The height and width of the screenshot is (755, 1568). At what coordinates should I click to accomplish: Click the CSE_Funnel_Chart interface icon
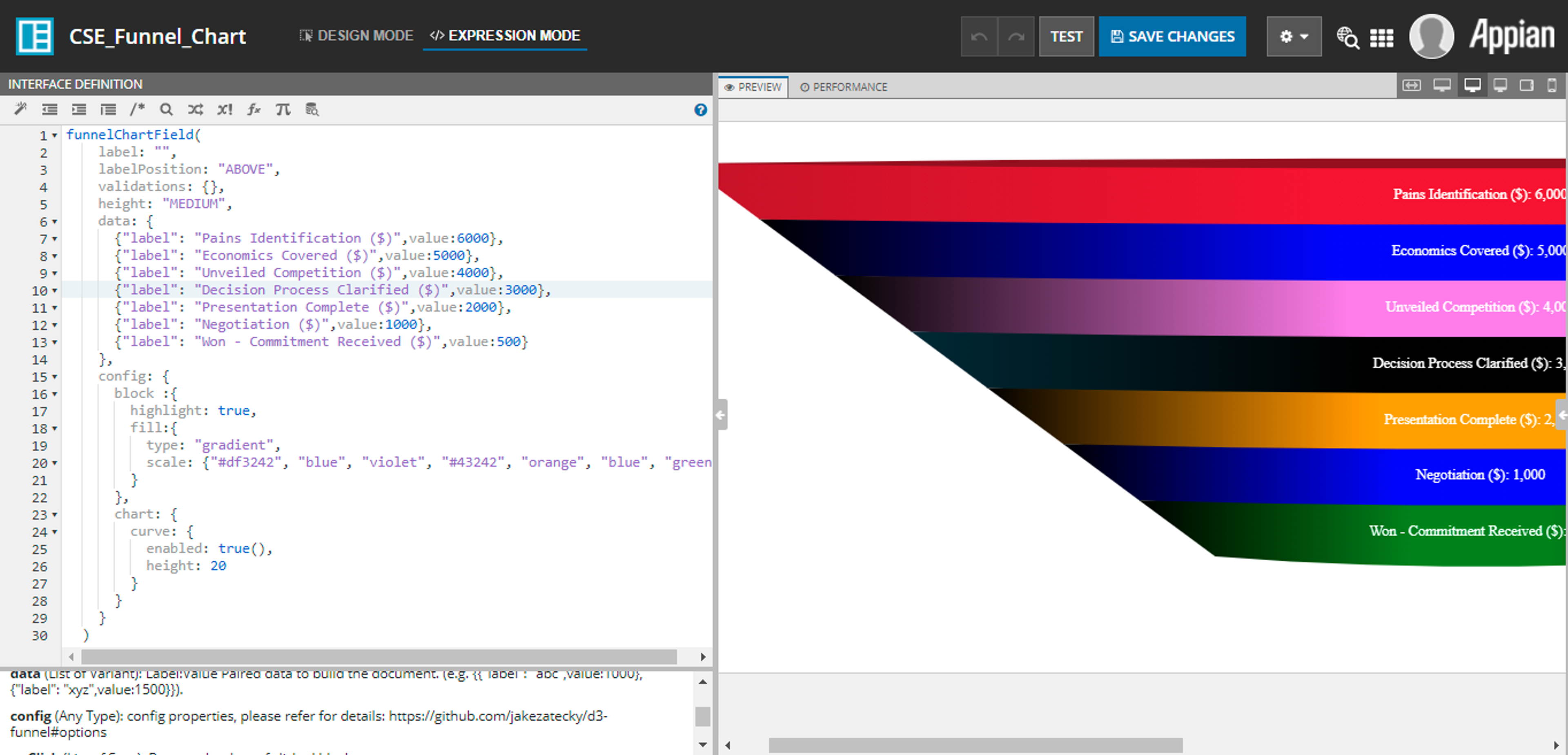[x=35, y=36]
